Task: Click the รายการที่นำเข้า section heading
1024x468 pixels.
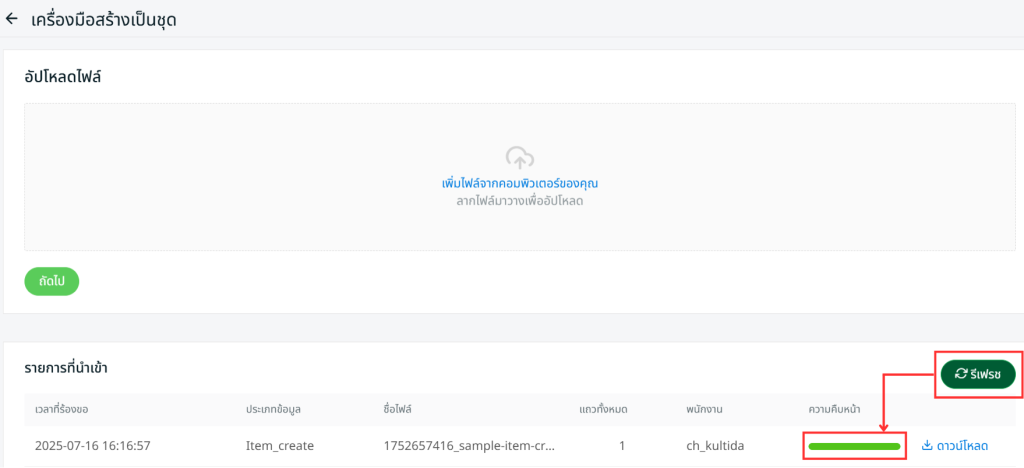Action: pos(66,368)
